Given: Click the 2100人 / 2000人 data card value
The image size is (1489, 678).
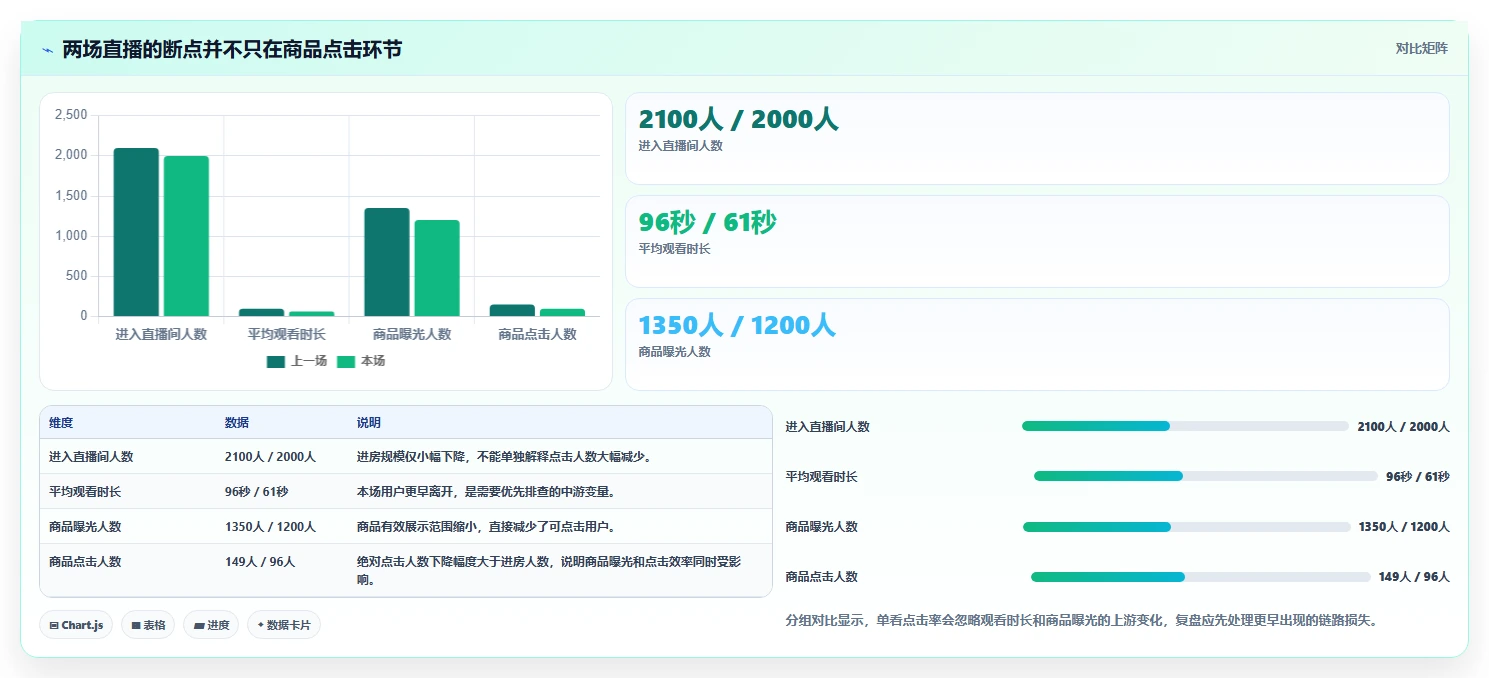Looking at the screenshot, I should [738, 119].
